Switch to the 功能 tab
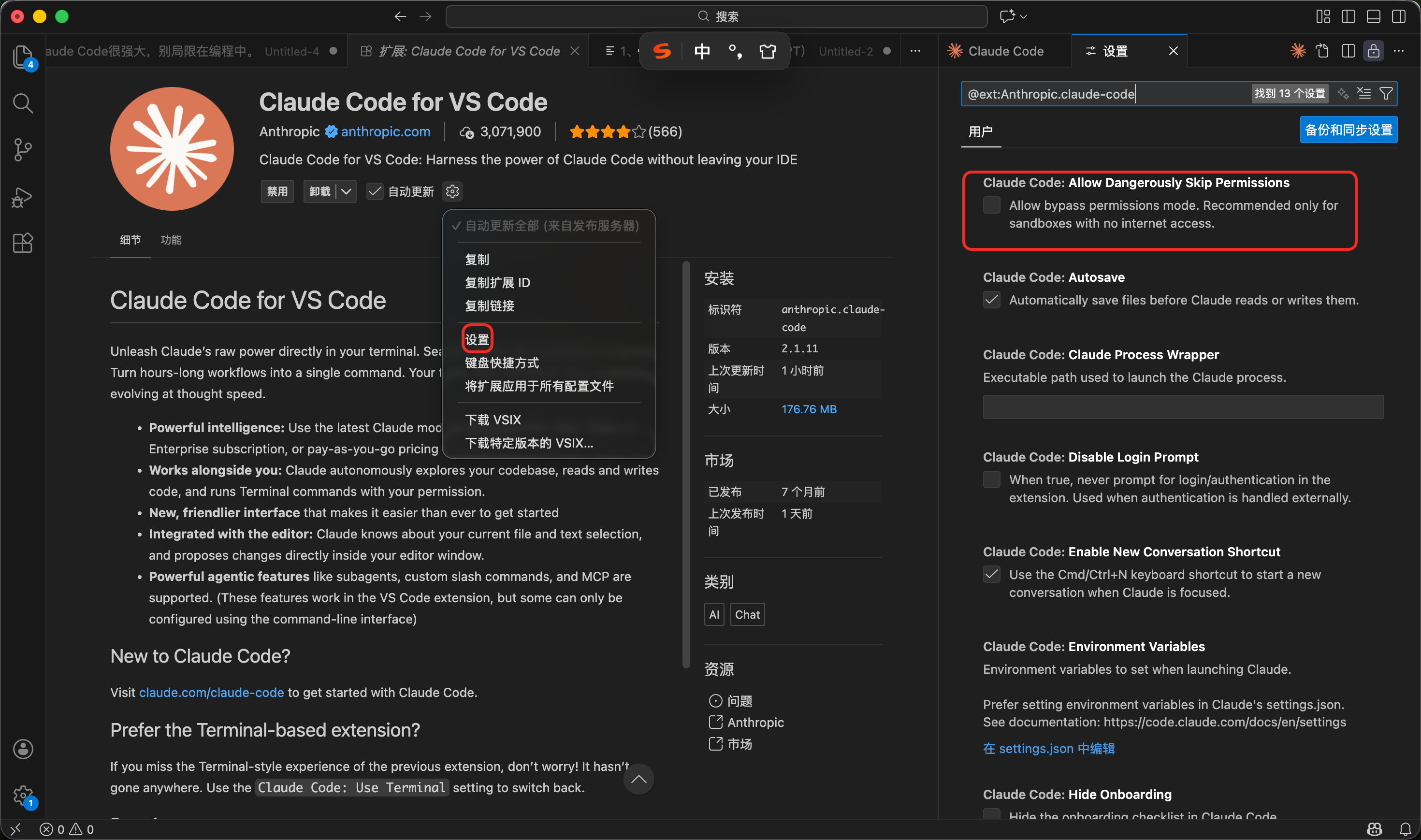Image resolution: width=1421 pixels, height=840 pixels. (x=171, y=239)
